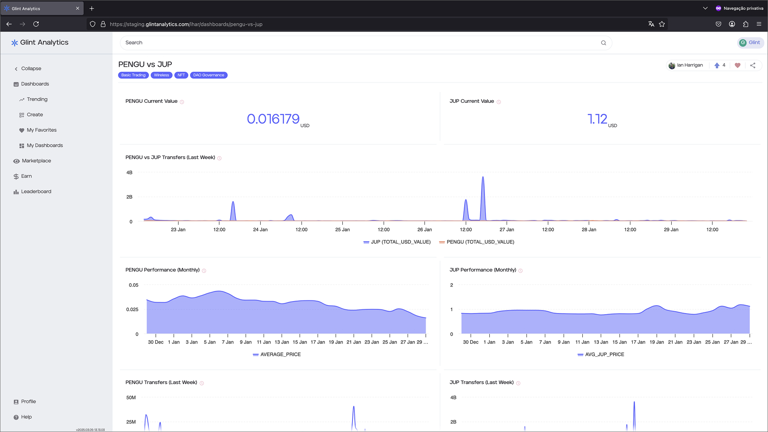Click the shield tracking protection icon

coord(93,24)
